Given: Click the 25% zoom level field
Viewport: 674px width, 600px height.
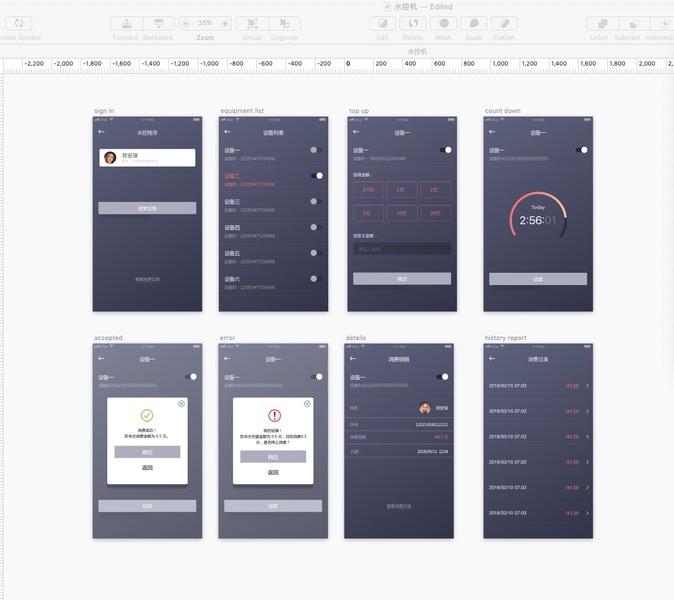Looking at the screenshot, I should (x=205, y=23).
